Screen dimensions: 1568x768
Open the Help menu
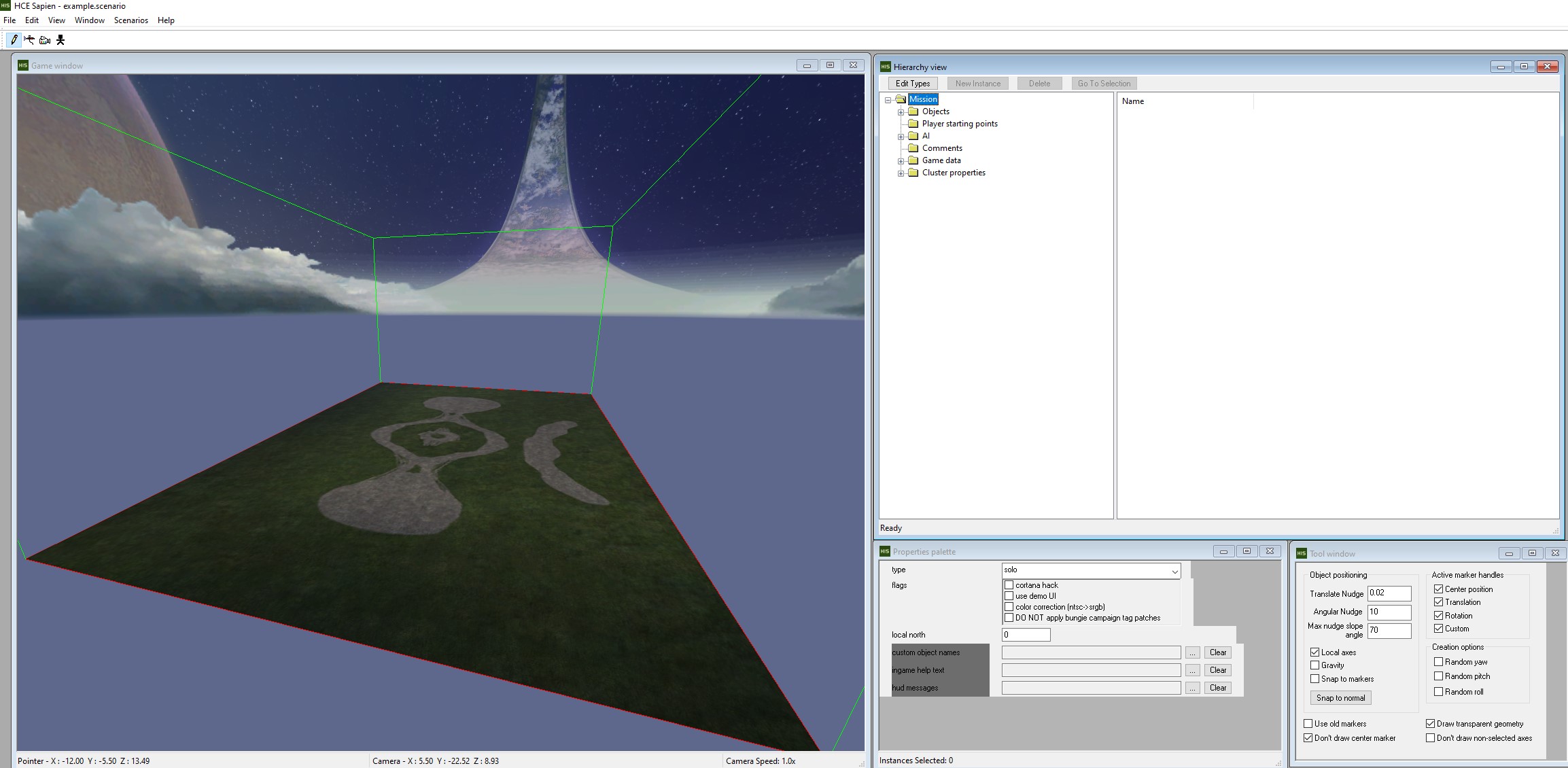click(x=166, y=20)
